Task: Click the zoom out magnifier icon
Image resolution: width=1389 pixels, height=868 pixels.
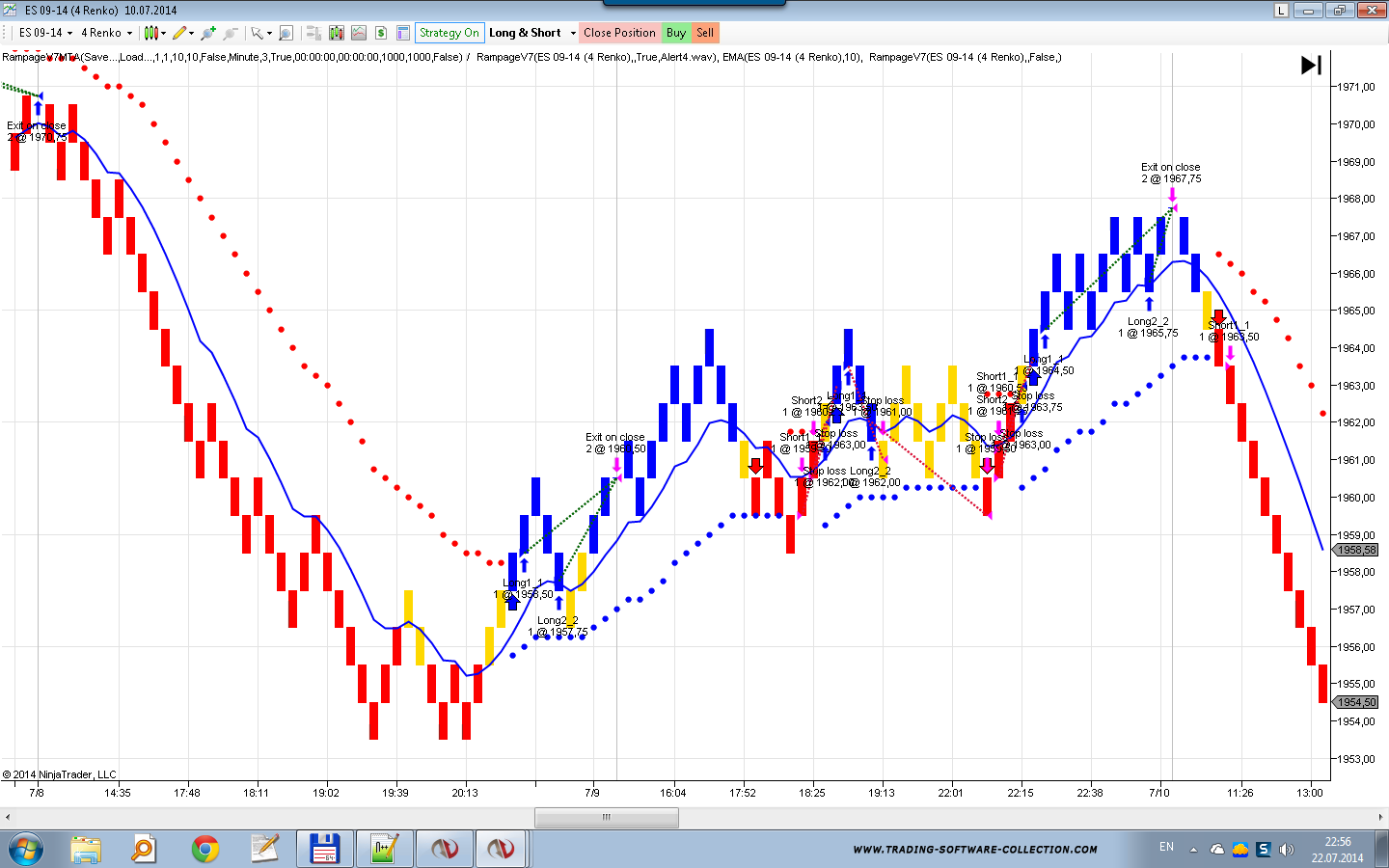Action: tap(231, 33)
